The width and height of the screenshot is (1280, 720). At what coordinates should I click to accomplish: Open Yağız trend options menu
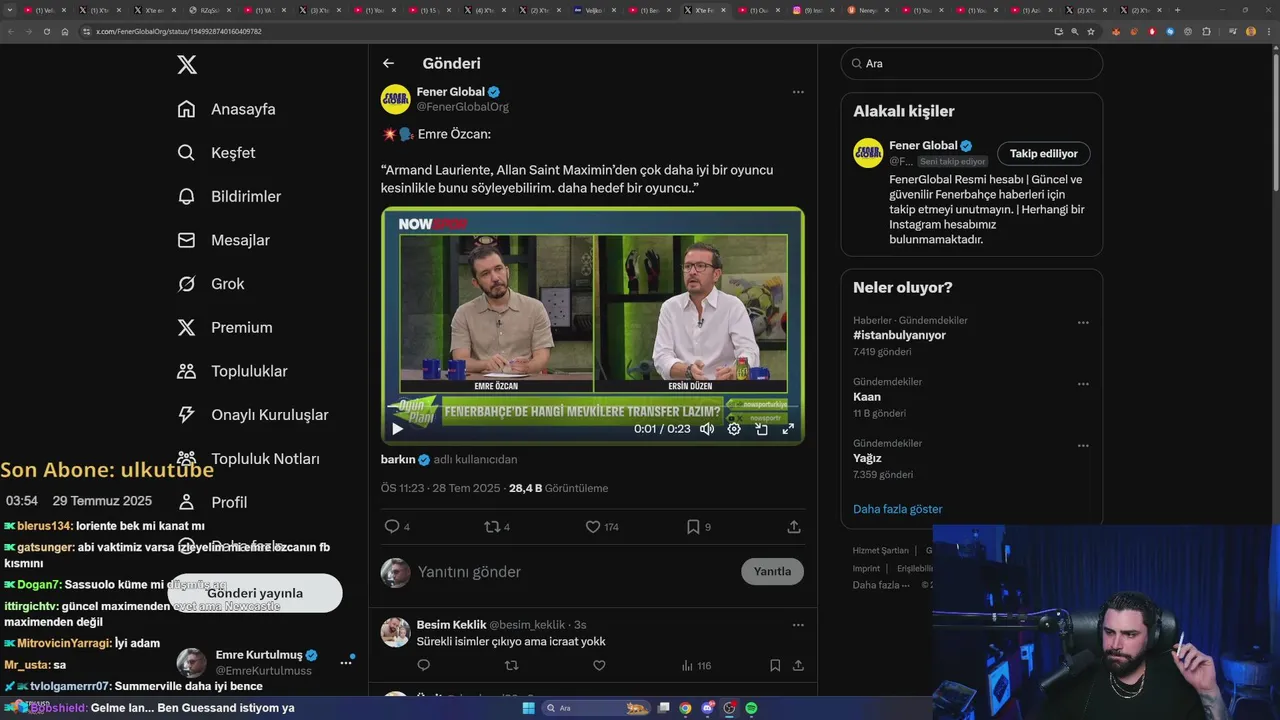1083,446
